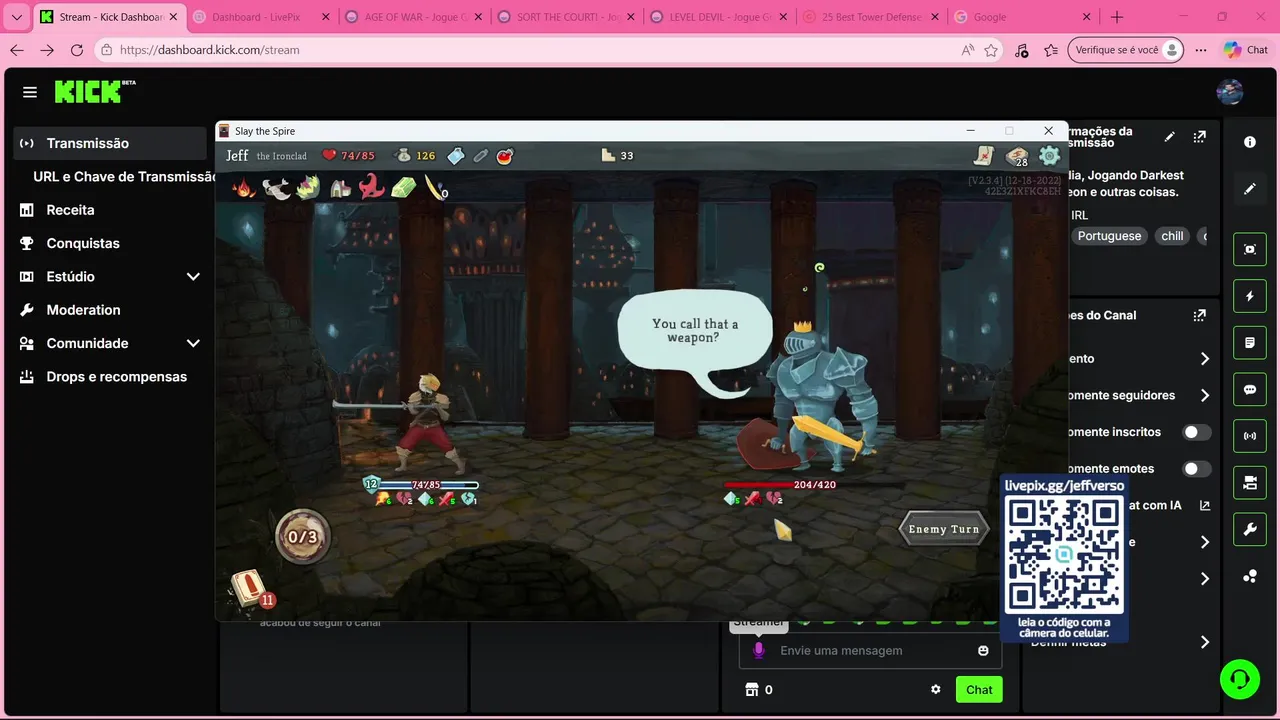Pop out the stream information panel

point(1200,137)
